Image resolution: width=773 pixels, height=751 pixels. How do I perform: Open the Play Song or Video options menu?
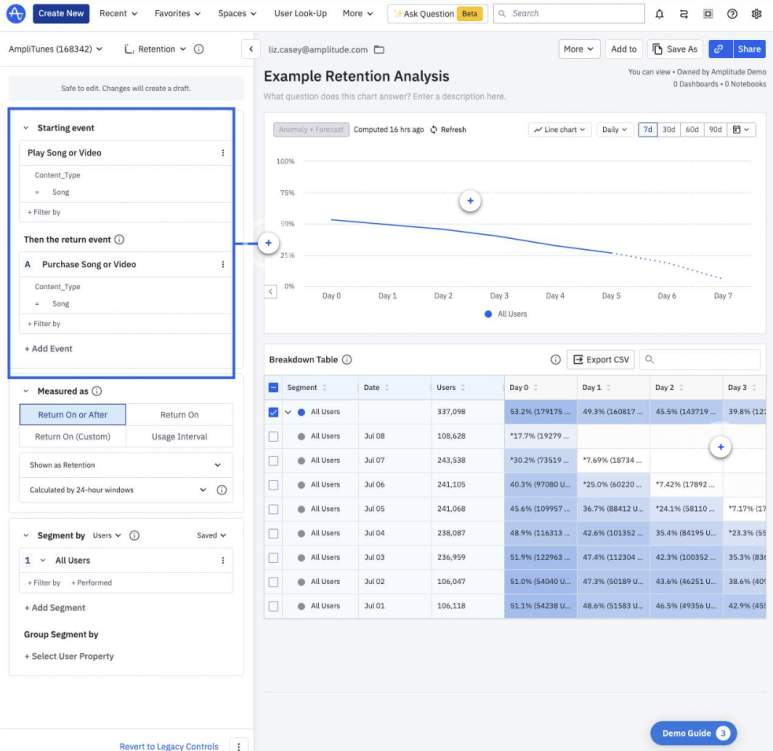(223, 153)
